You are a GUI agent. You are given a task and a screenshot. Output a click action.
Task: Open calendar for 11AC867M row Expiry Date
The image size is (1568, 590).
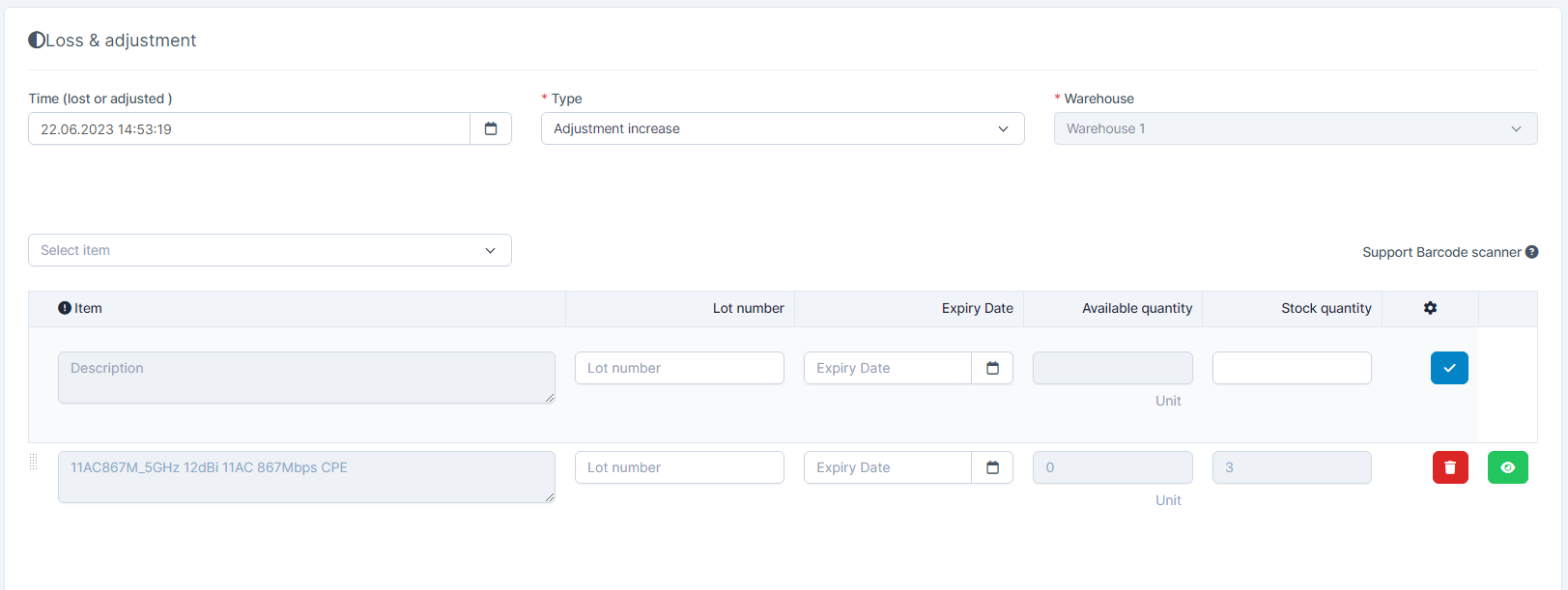click(x=992, y=467)
